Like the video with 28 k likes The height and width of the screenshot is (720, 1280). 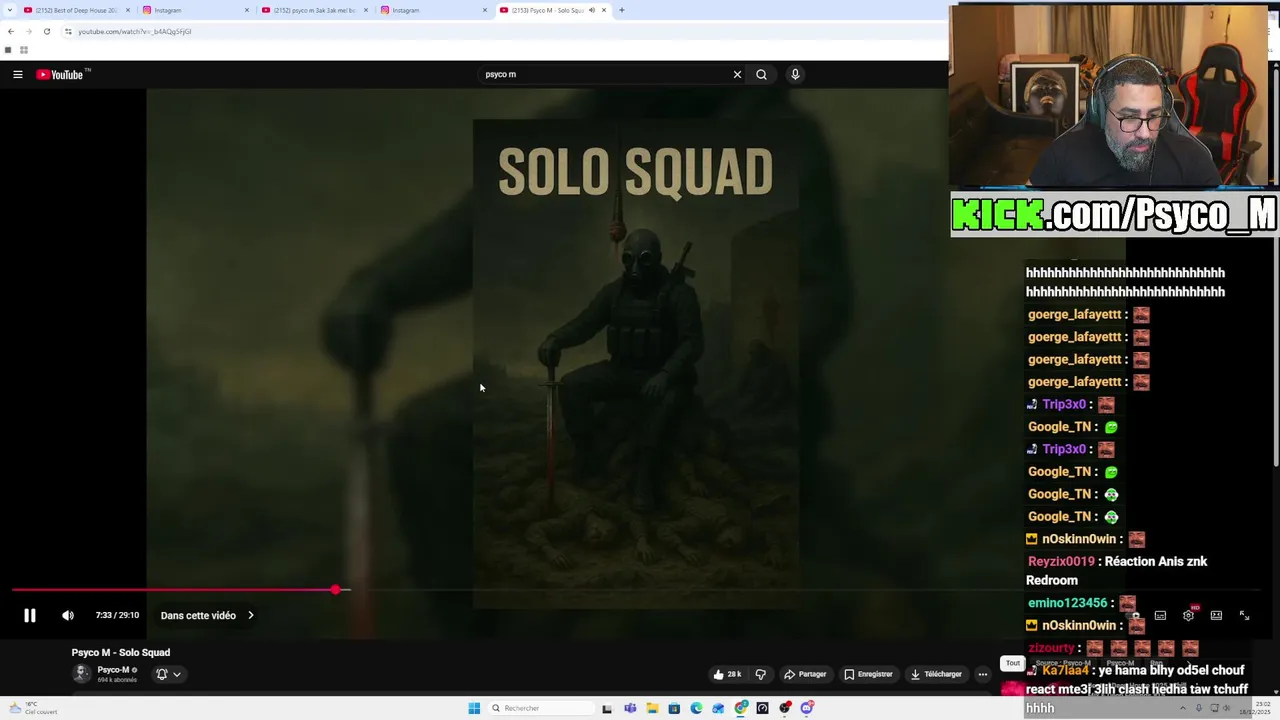click(x=727, y=674)
